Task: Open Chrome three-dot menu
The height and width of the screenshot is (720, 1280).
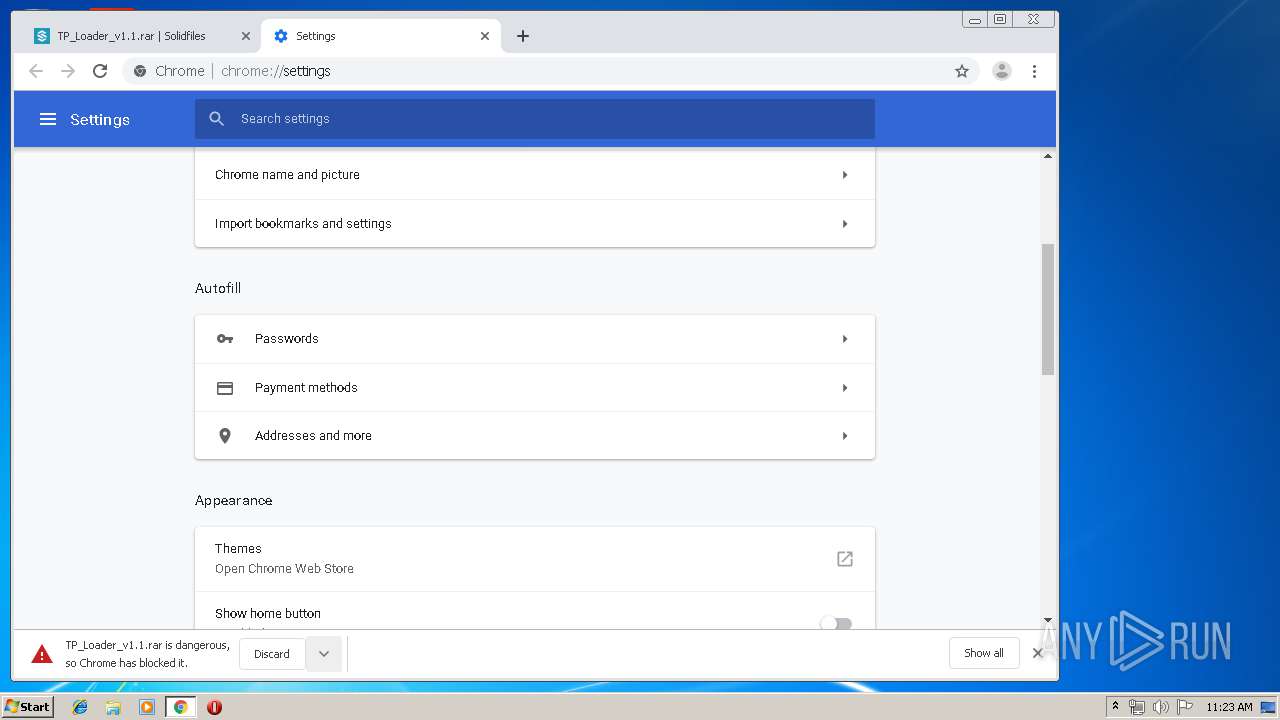Action: pyautogui.click(x=1034, y=71)
